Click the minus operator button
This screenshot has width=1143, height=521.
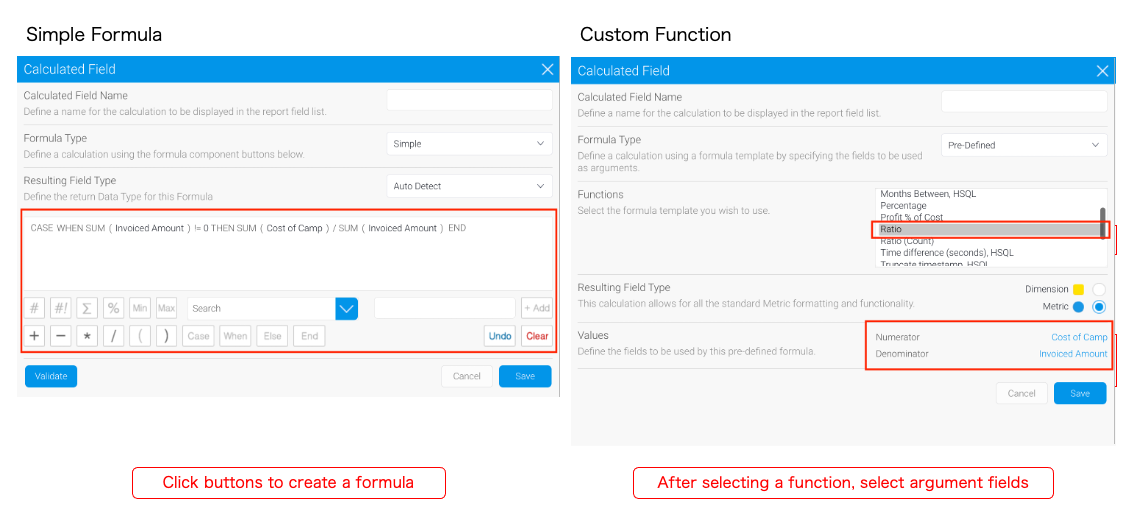point(61,336)
